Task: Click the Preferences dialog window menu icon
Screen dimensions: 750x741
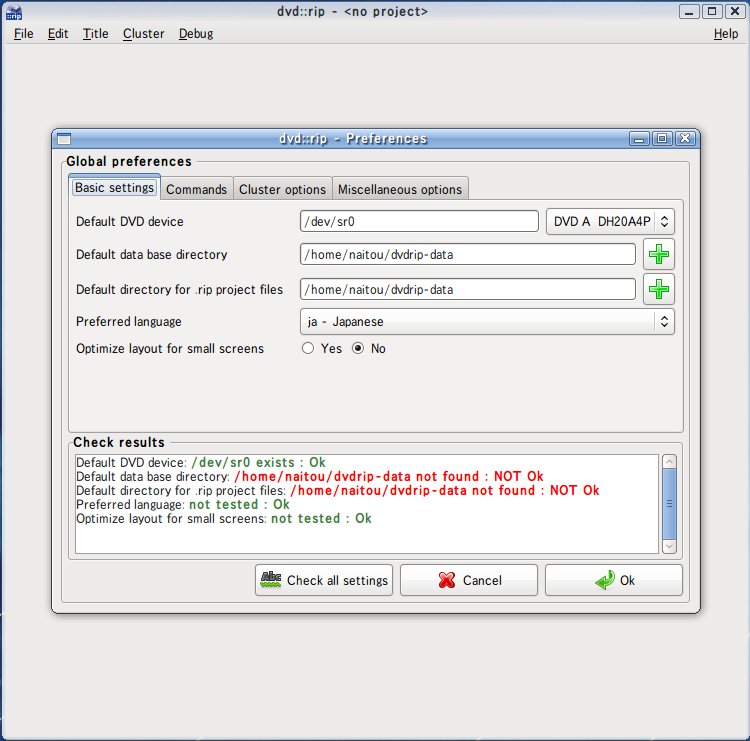Action: [64, 139]
